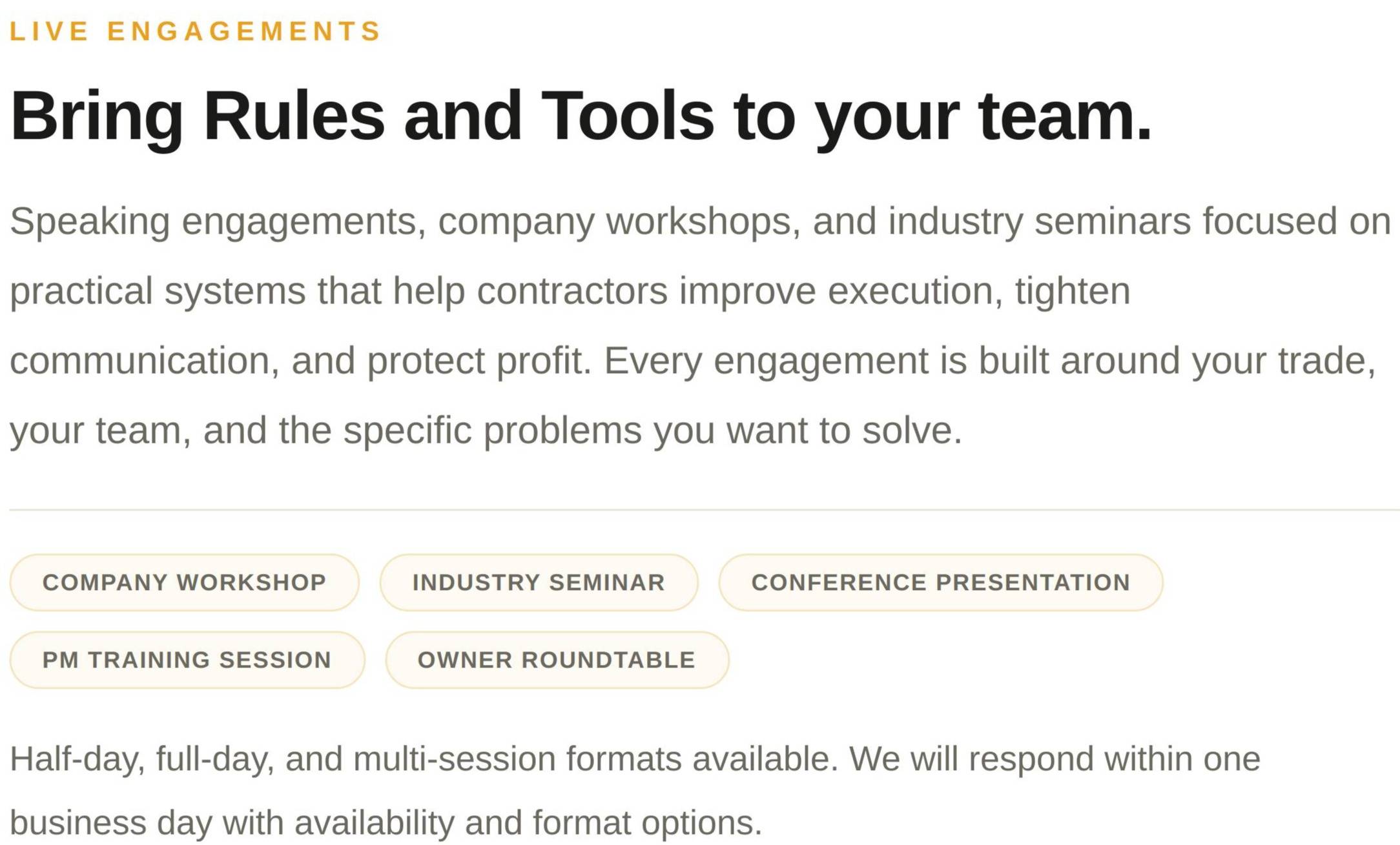Select the PM Training Session tag
This screenshot has width=1400, height=845.
tap(187, 660)
